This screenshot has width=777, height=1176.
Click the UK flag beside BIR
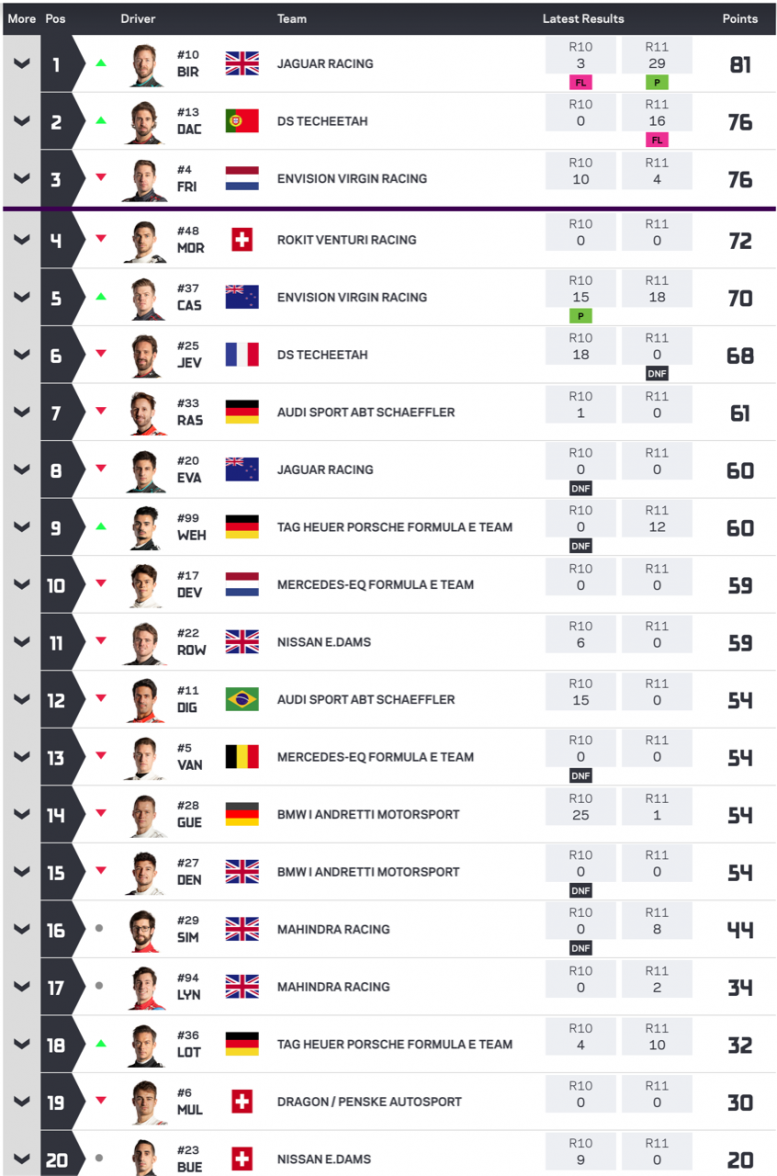[242, 64]
